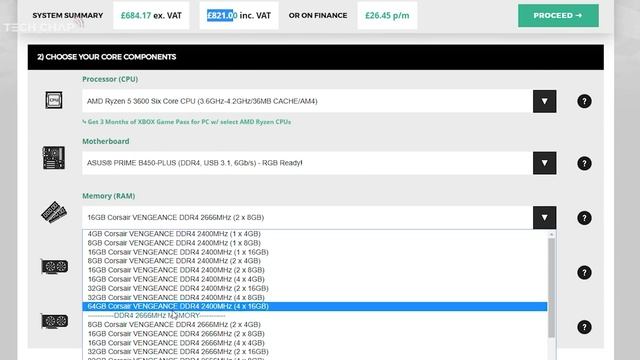Click the Processor (CPU) label
Viewport: 640px width, 360px height.
(110, 79)
